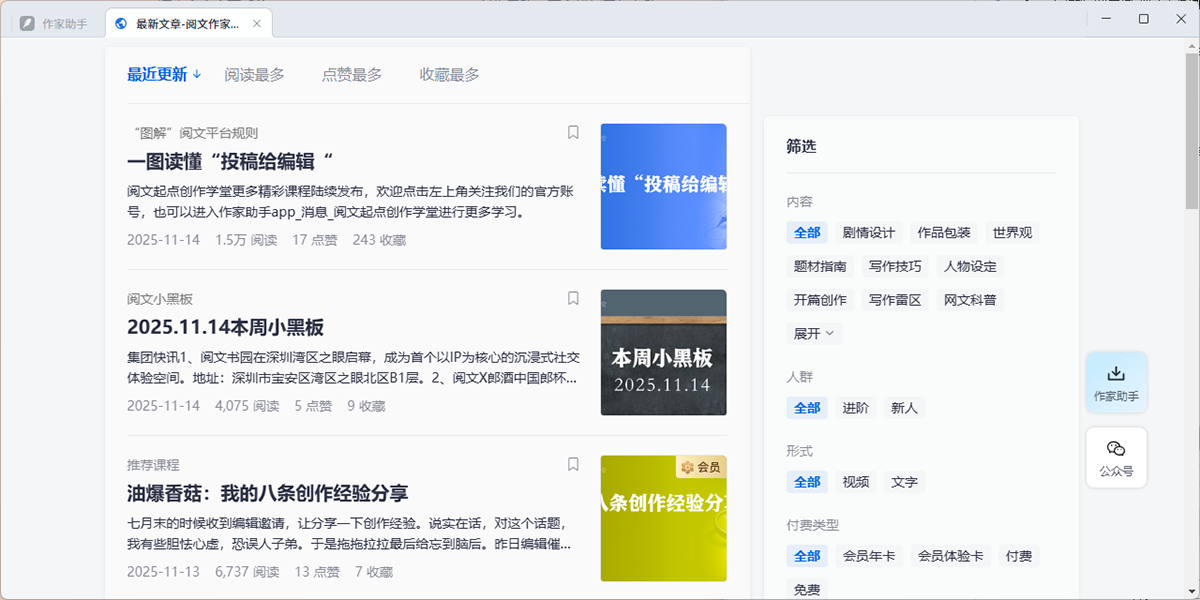Select 进阶 audience filter
The width and height of the screenshot is (1200, 600).
point(855,408)
